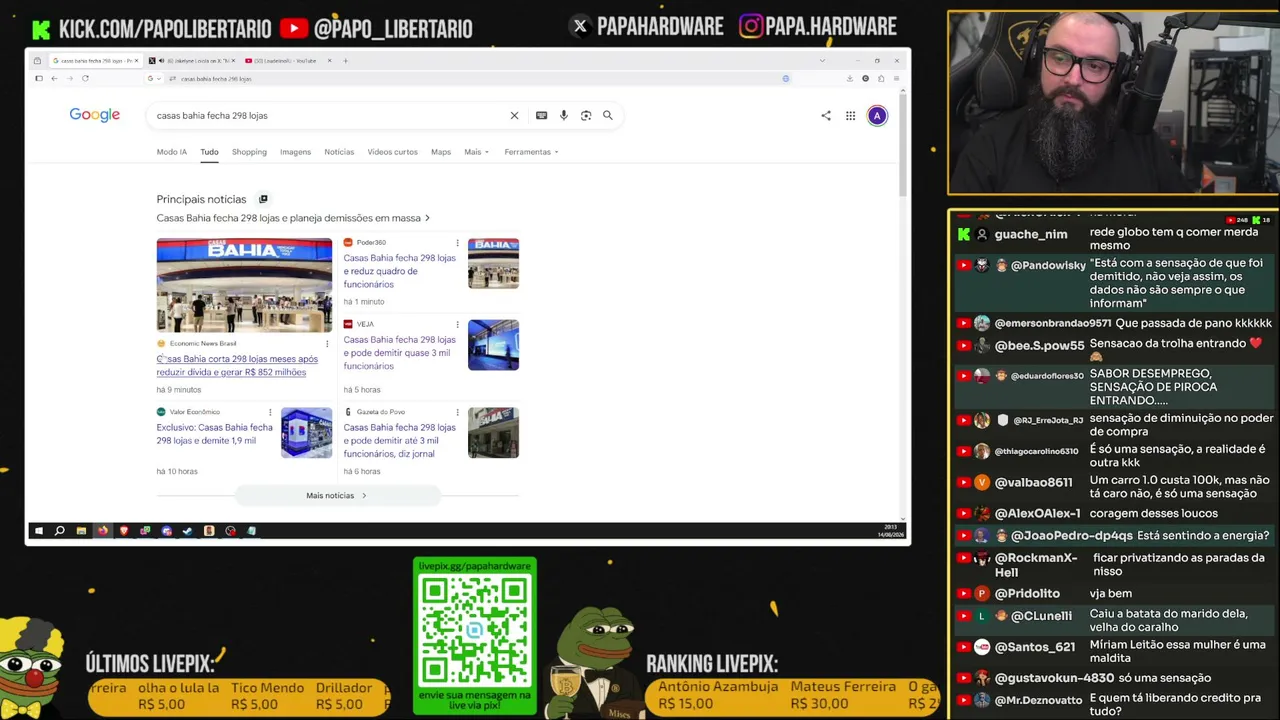Click the Poder360 article thumbnail
Screen dimensions: 1280x720
click(x=493, y=263)
